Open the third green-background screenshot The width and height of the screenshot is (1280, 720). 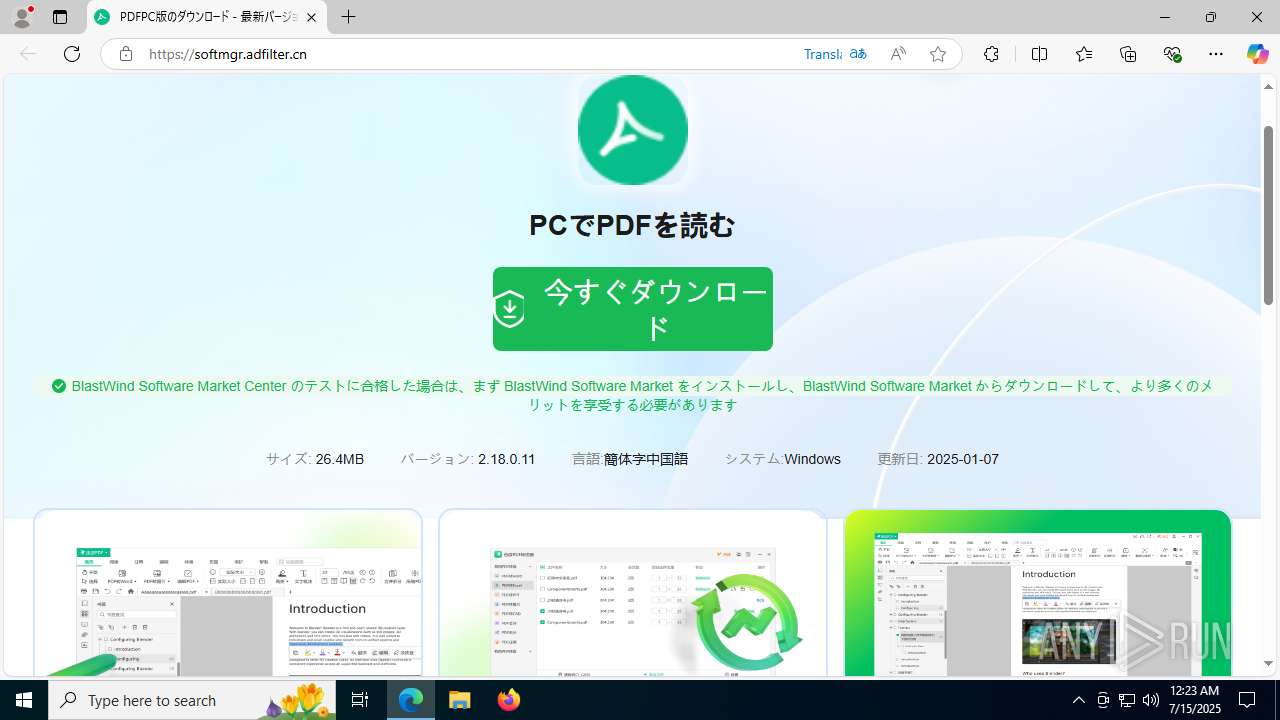[x=1037, y=593]
